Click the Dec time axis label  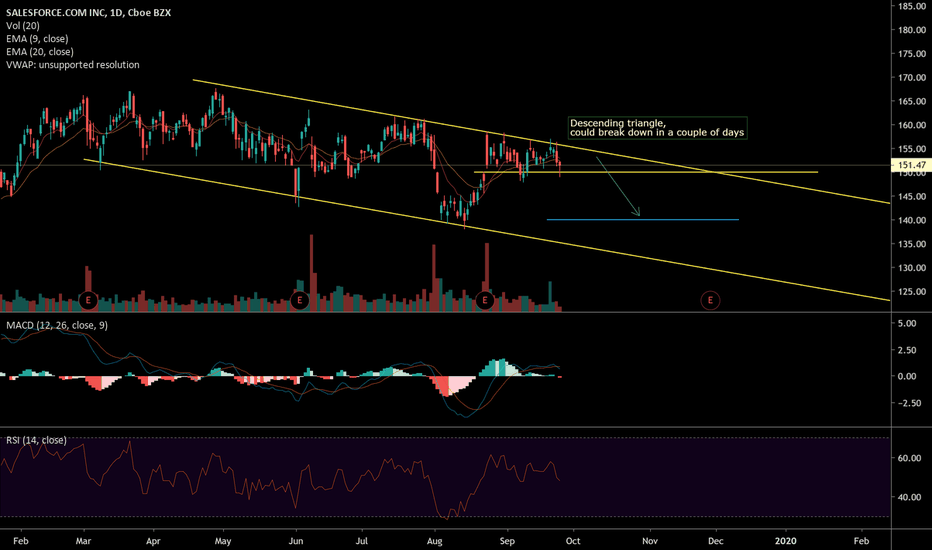click(x=716, y=541)
